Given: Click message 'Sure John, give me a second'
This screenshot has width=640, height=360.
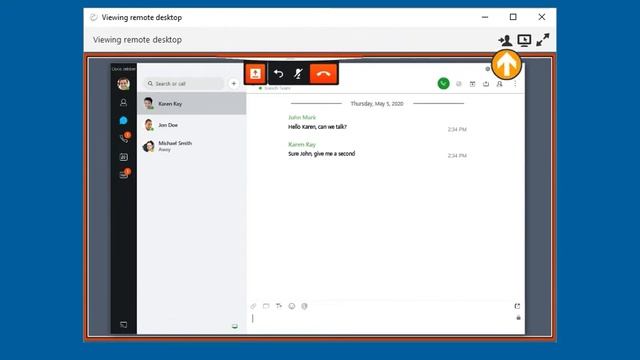Looking at the screenshot, I should click(x=322, y=154).
